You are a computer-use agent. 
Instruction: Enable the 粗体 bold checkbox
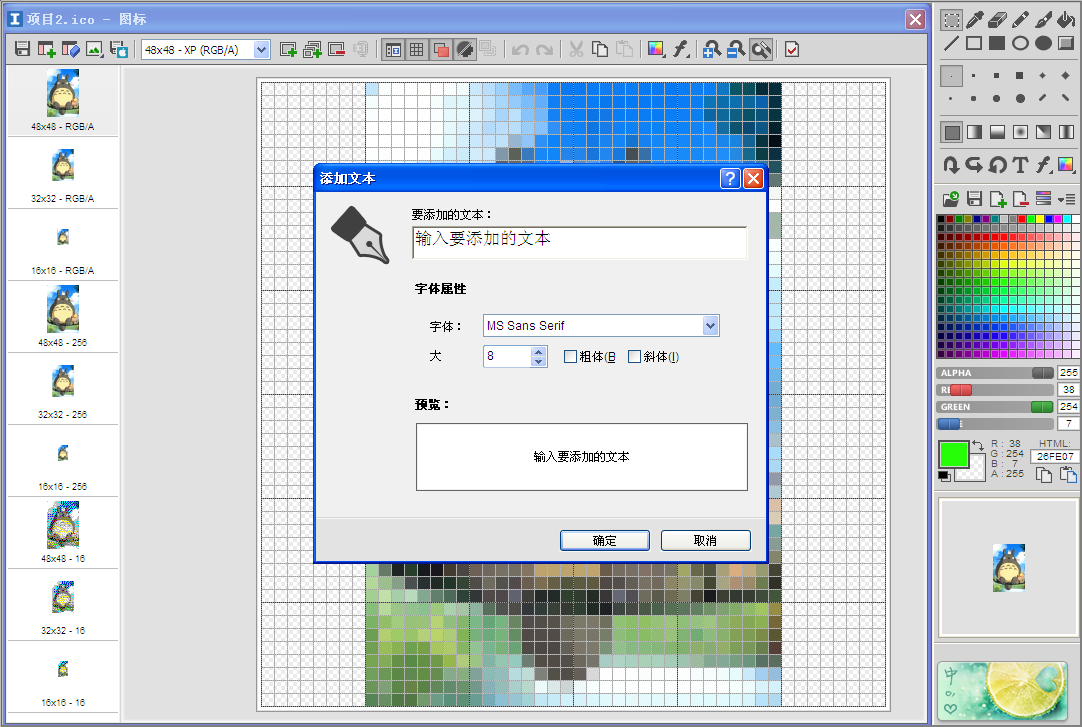[571, 357]
